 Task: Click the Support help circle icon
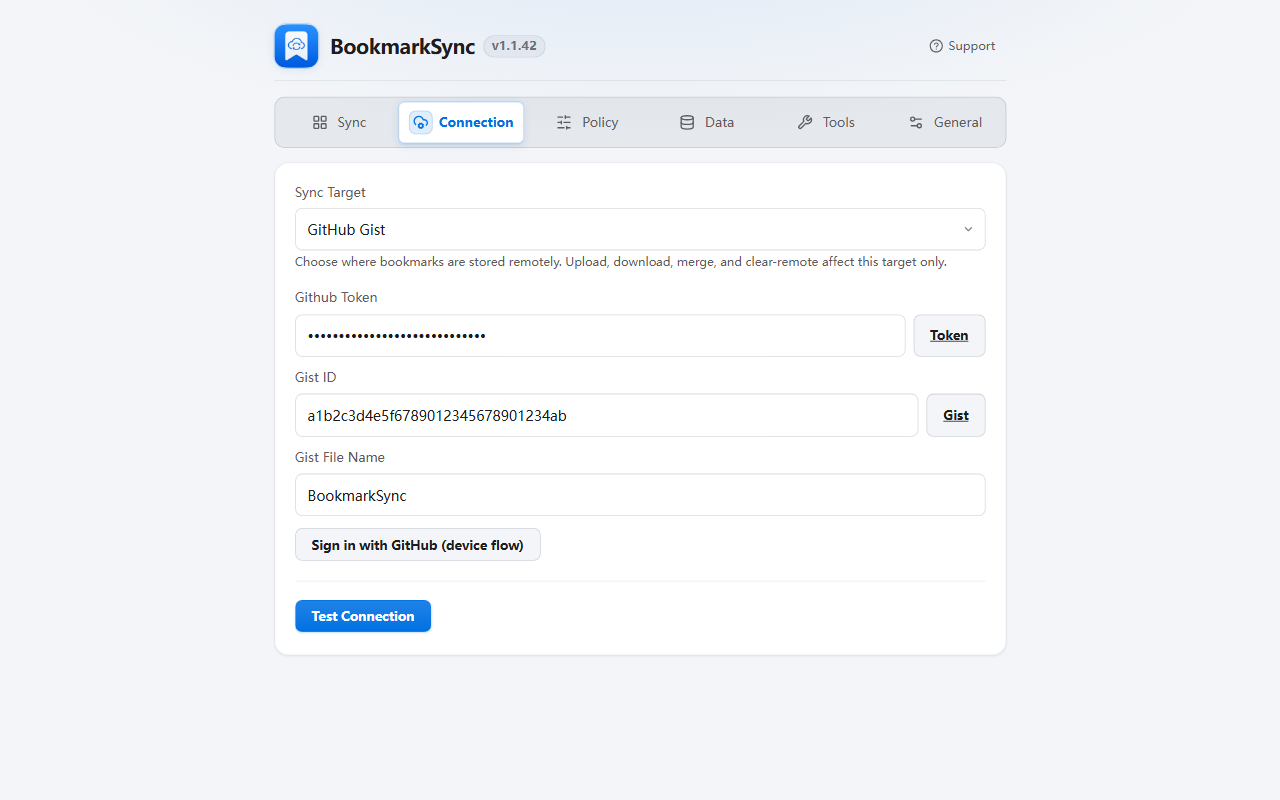click(936, 46)
